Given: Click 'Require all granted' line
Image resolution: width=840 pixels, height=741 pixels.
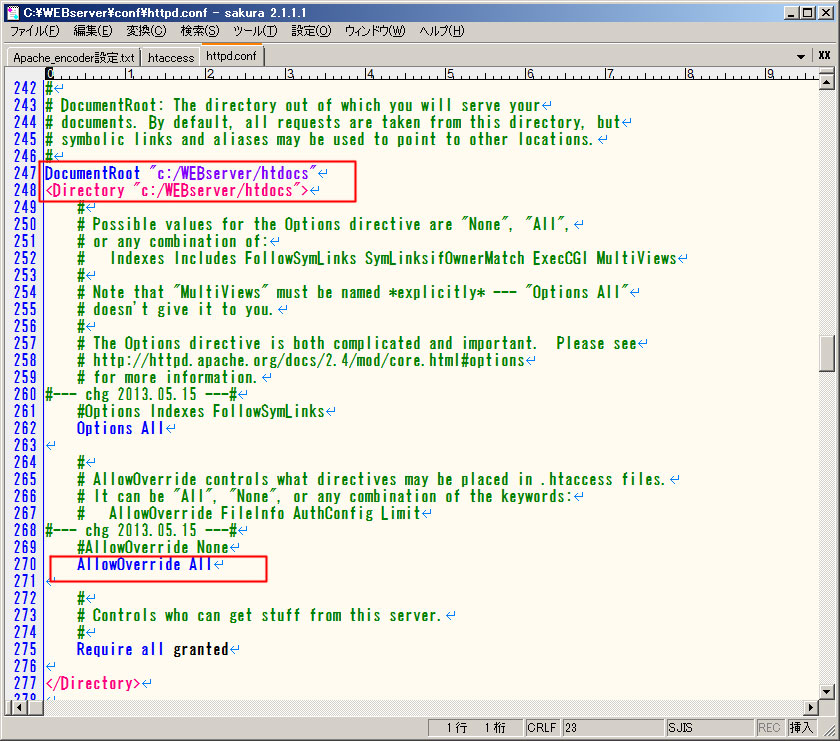Looking at the screenshot, I should coord(153,649).
